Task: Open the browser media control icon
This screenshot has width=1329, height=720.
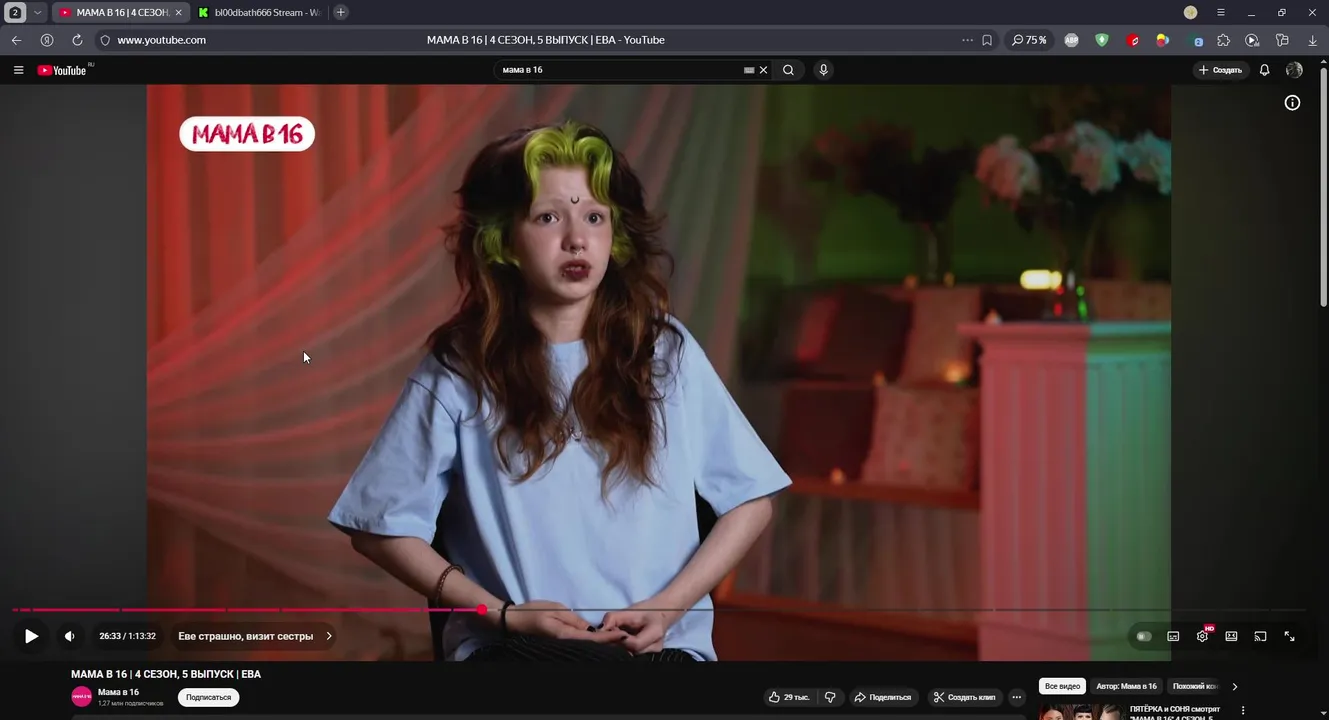Action: pos(1252,40)
